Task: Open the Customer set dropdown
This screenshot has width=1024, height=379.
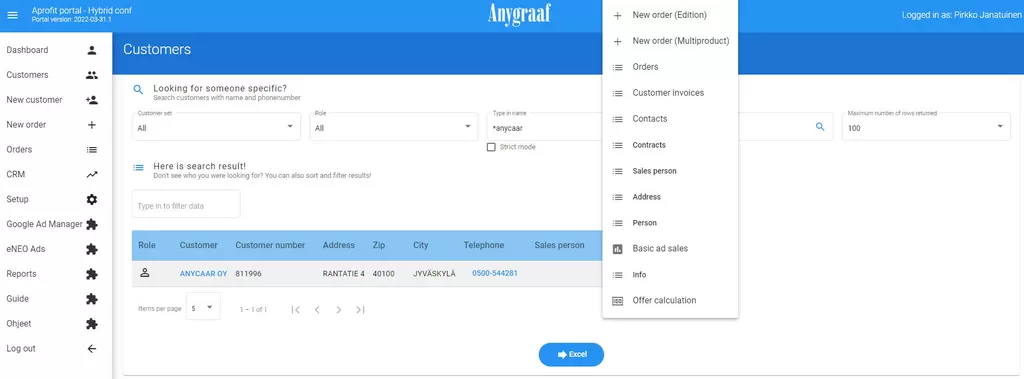Action: (216, 126)
